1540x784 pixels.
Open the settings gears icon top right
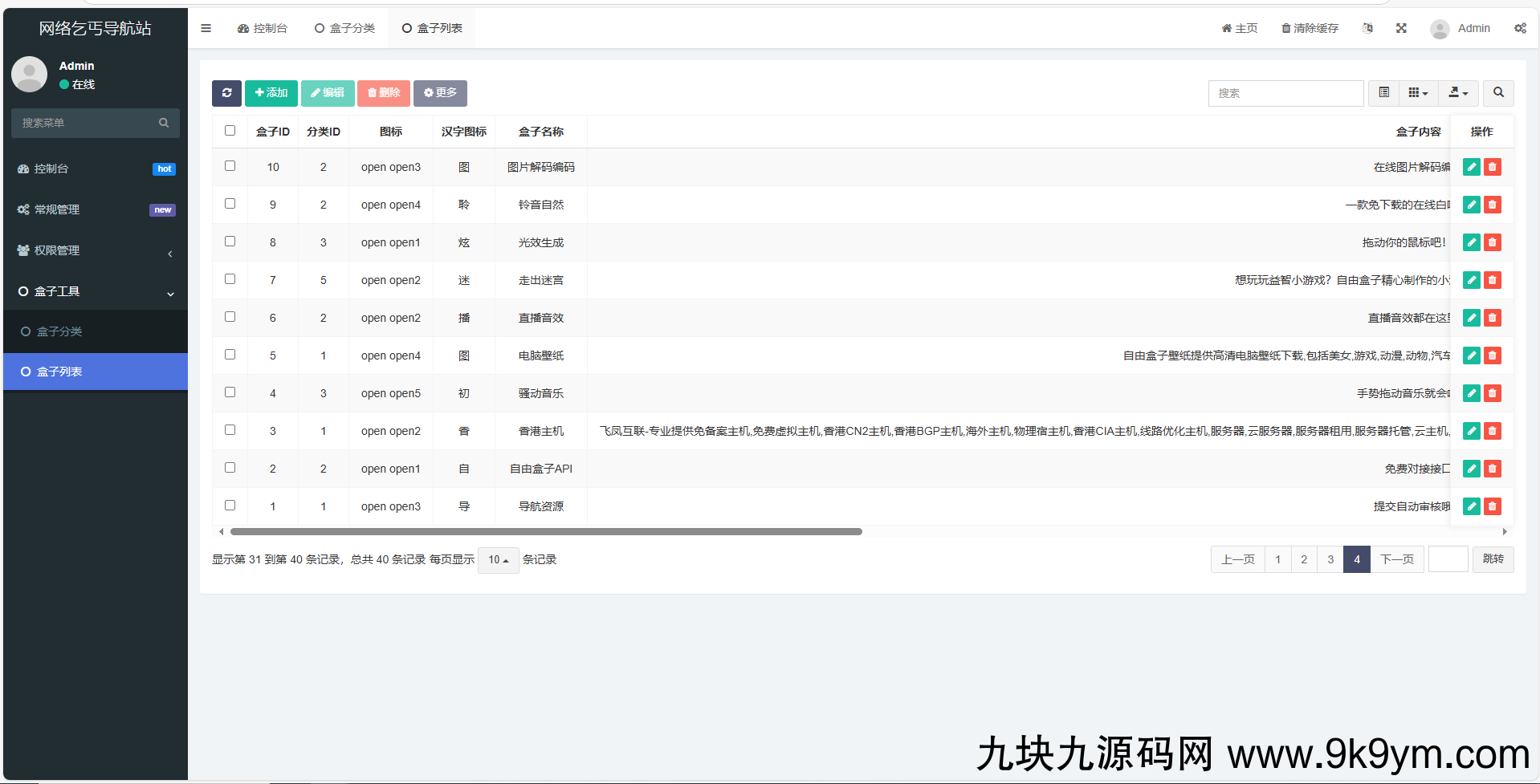click(x=1520, y=28)
